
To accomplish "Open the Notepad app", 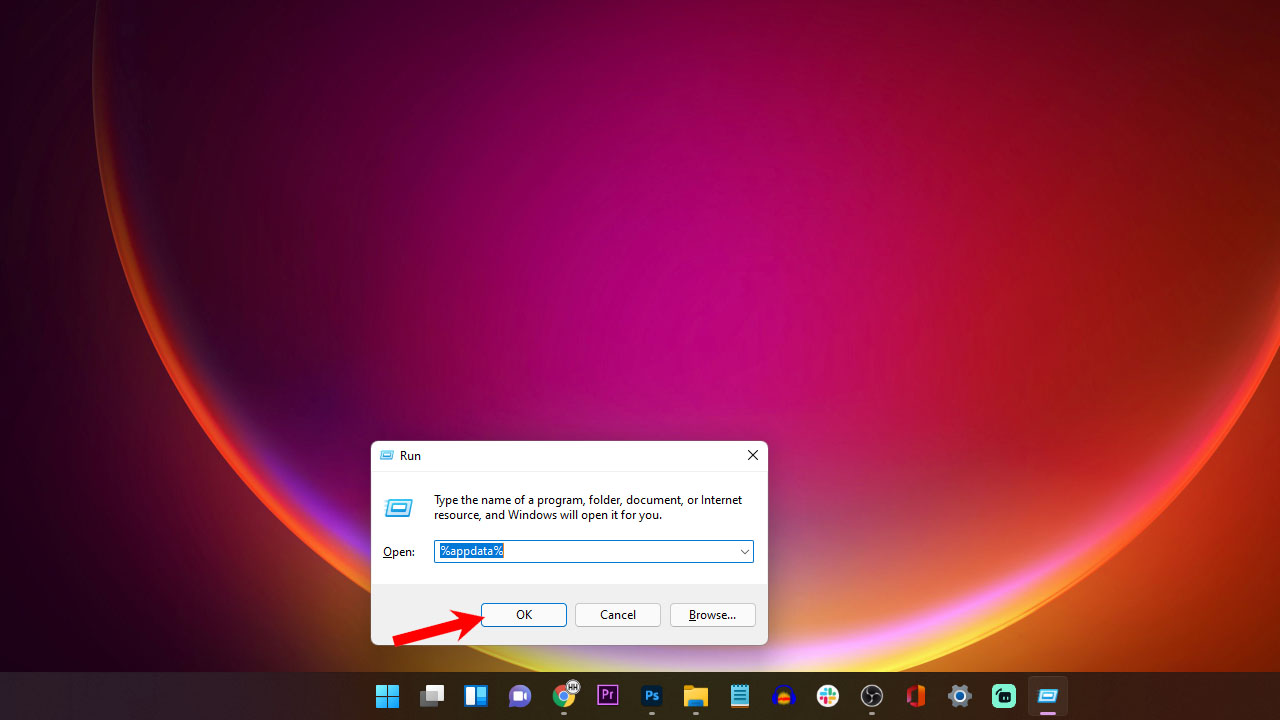I will point(740,695).
